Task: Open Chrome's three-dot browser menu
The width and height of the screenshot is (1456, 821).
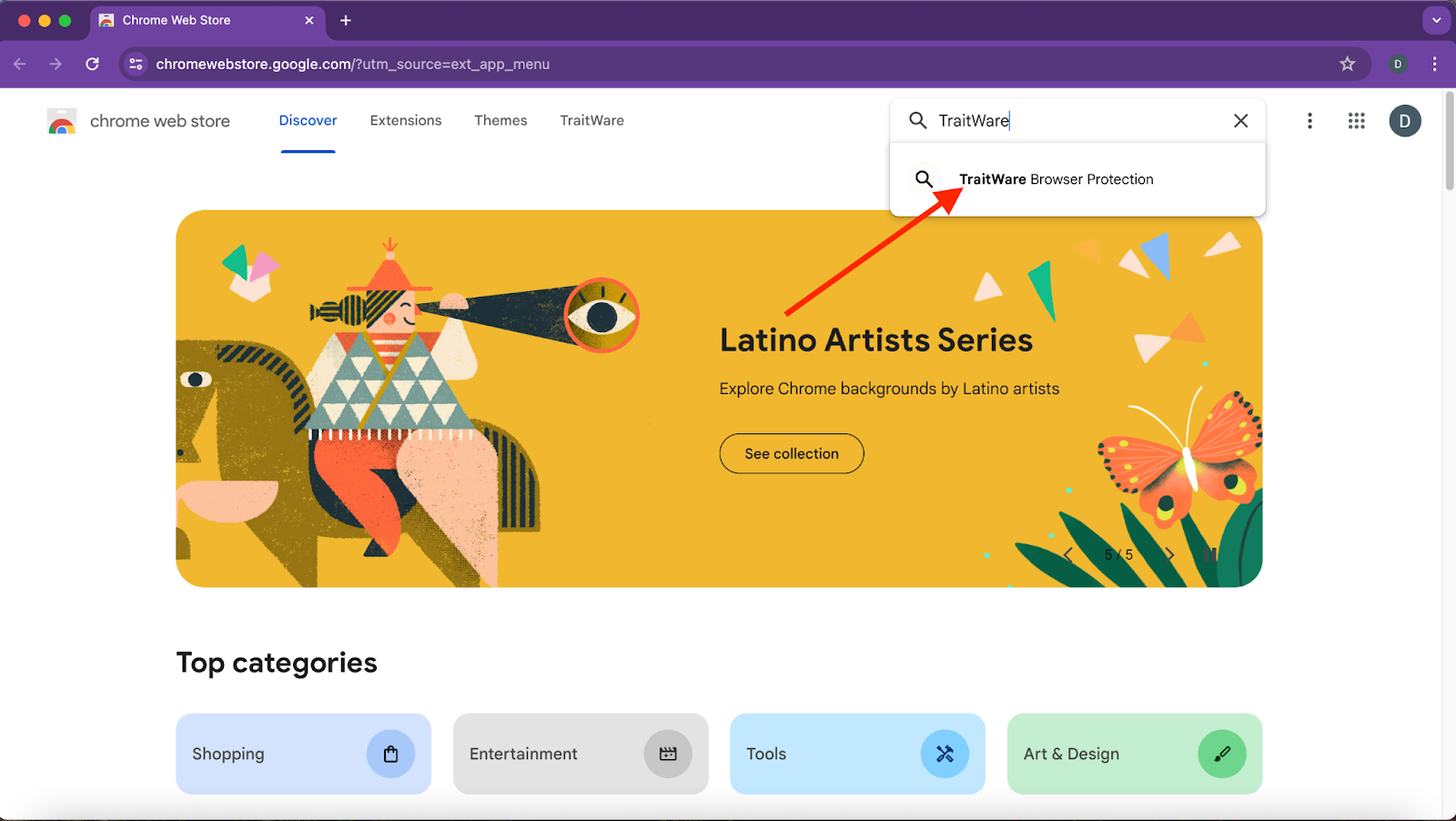Action: 1434,64
